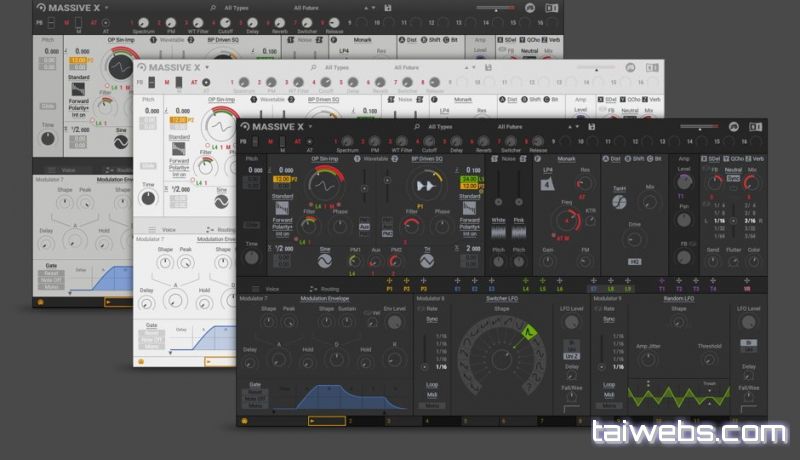Open the All Types preset filter dropdown

(440, 127)
